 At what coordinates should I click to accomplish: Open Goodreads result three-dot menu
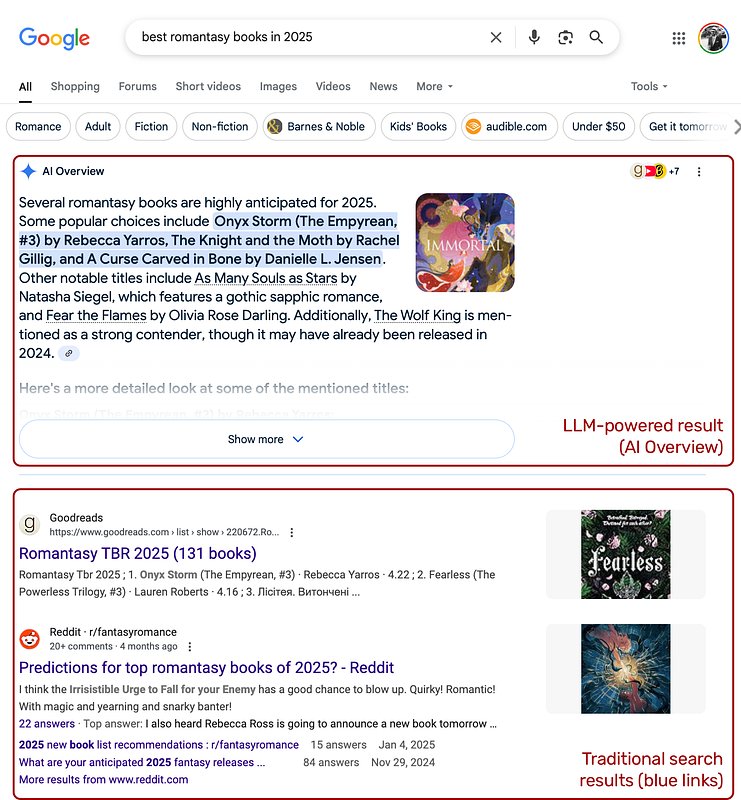pos(291,533)
